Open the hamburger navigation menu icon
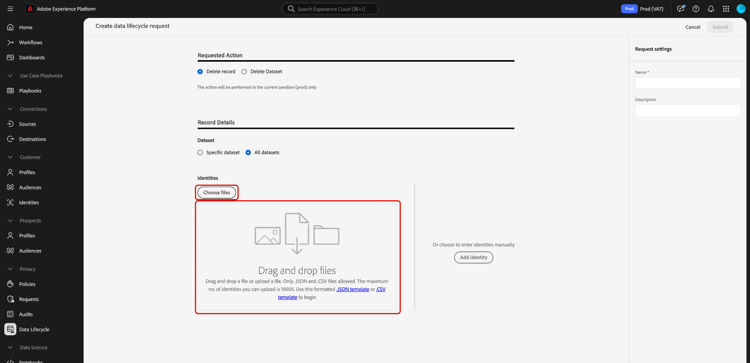The image size is (750, 363). pos(10,9)
